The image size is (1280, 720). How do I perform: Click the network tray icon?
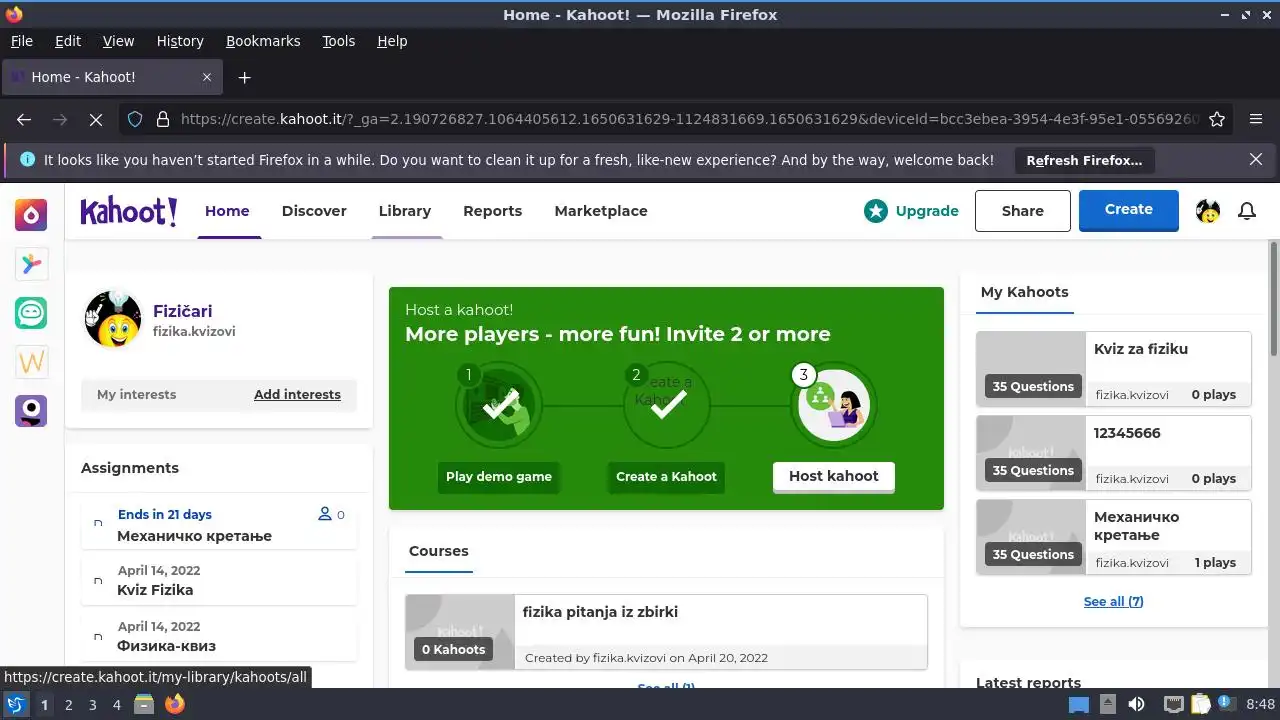(x=1174, y=705)
